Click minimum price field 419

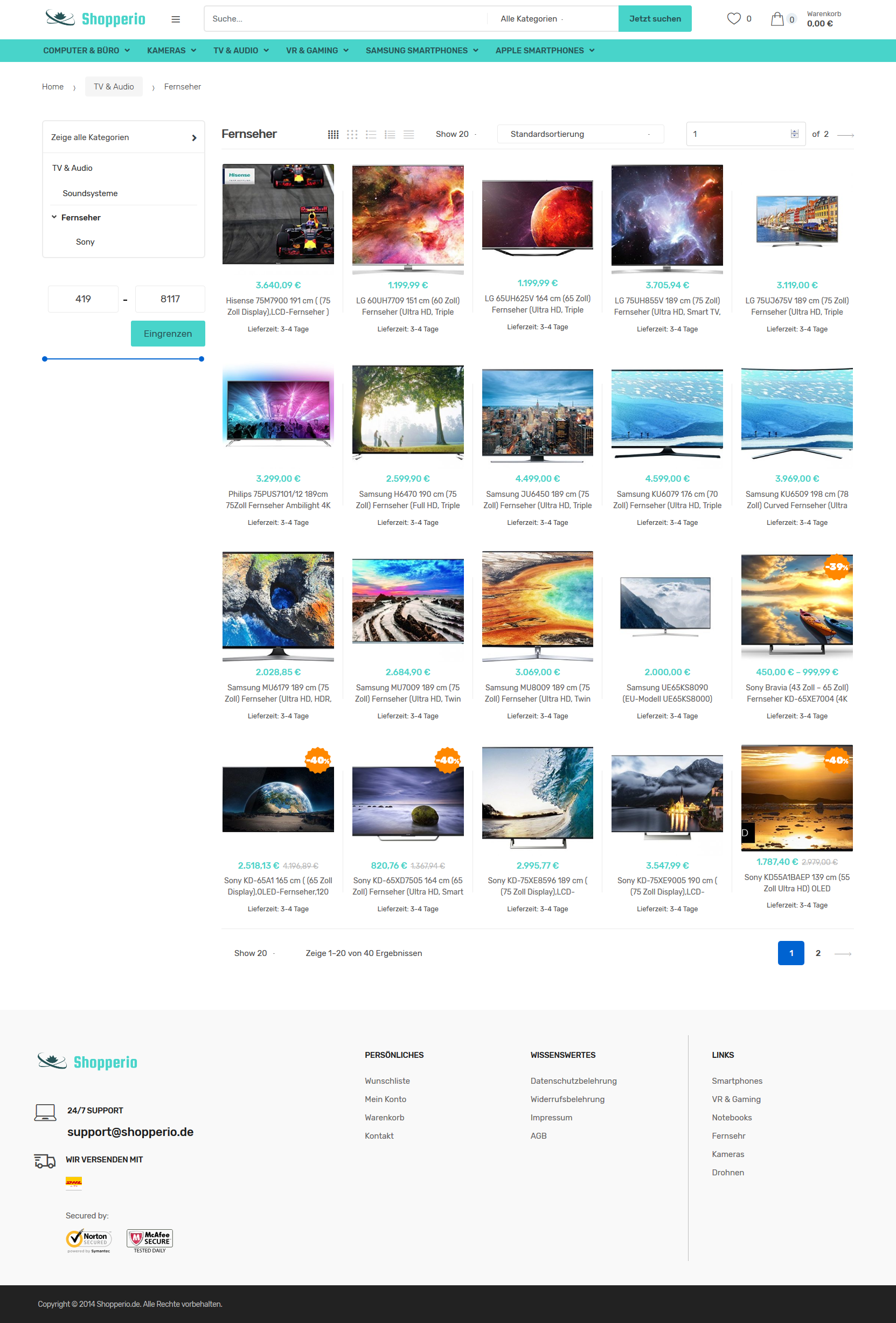[x=83, y=300]
